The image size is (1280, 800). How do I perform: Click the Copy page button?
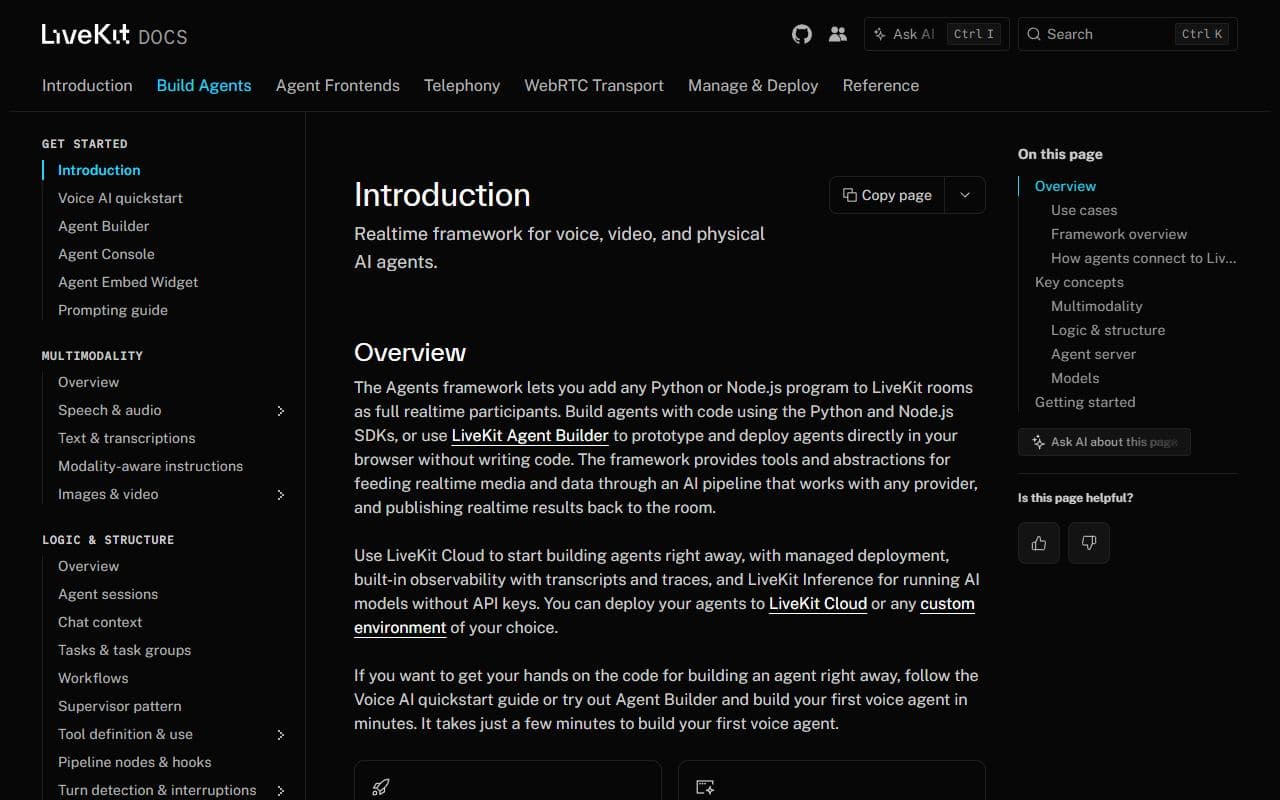pos(887,195)
